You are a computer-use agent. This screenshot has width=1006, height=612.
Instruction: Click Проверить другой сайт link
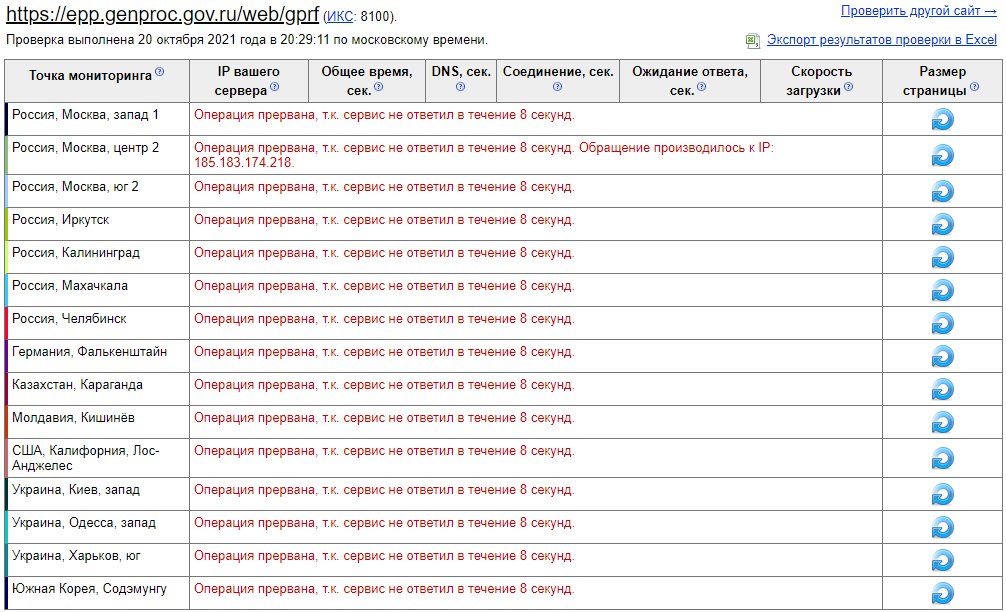click(x=919, y=11)
